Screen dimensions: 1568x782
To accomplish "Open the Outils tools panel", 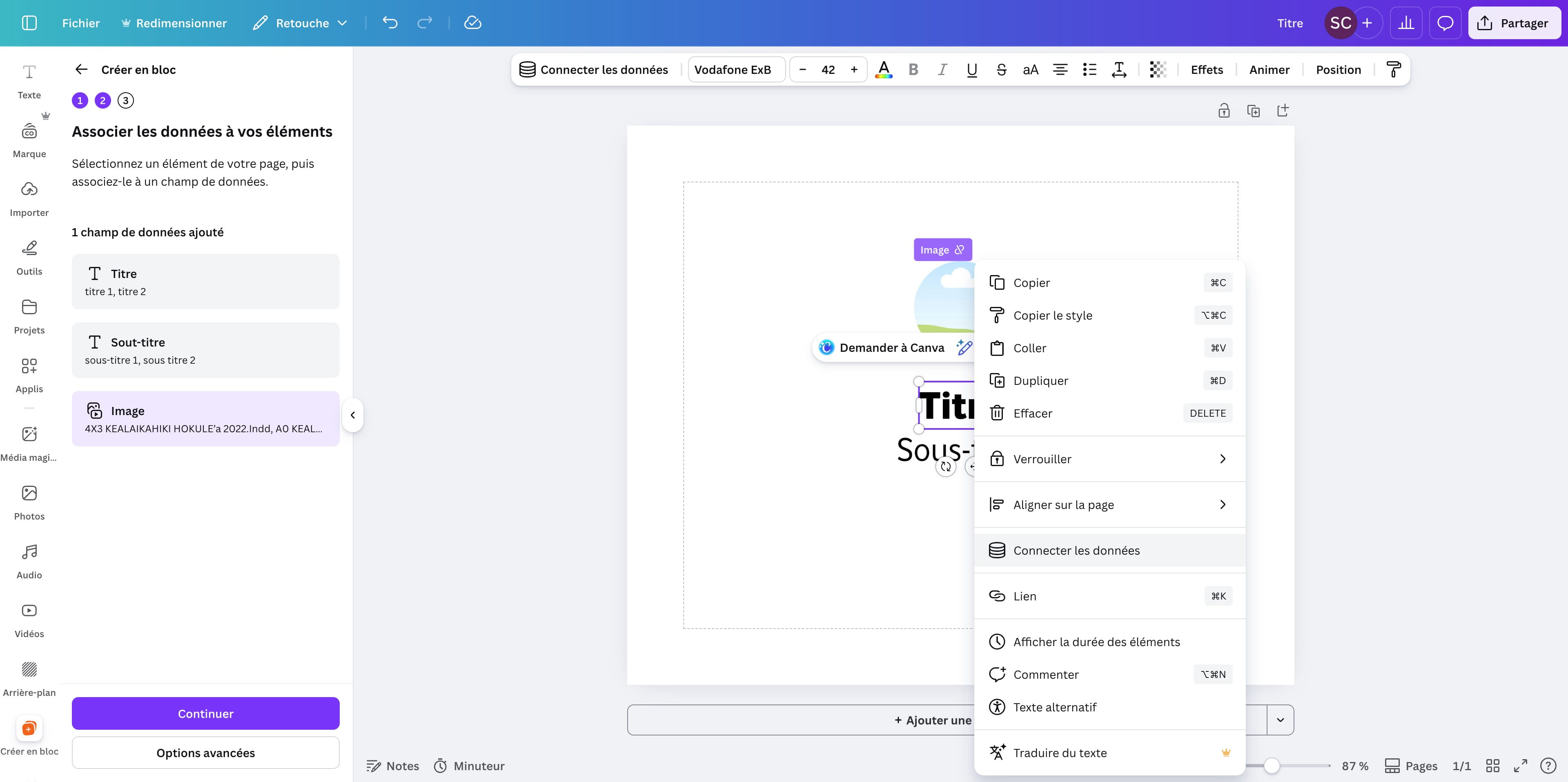I will click(x=29, y=258).
